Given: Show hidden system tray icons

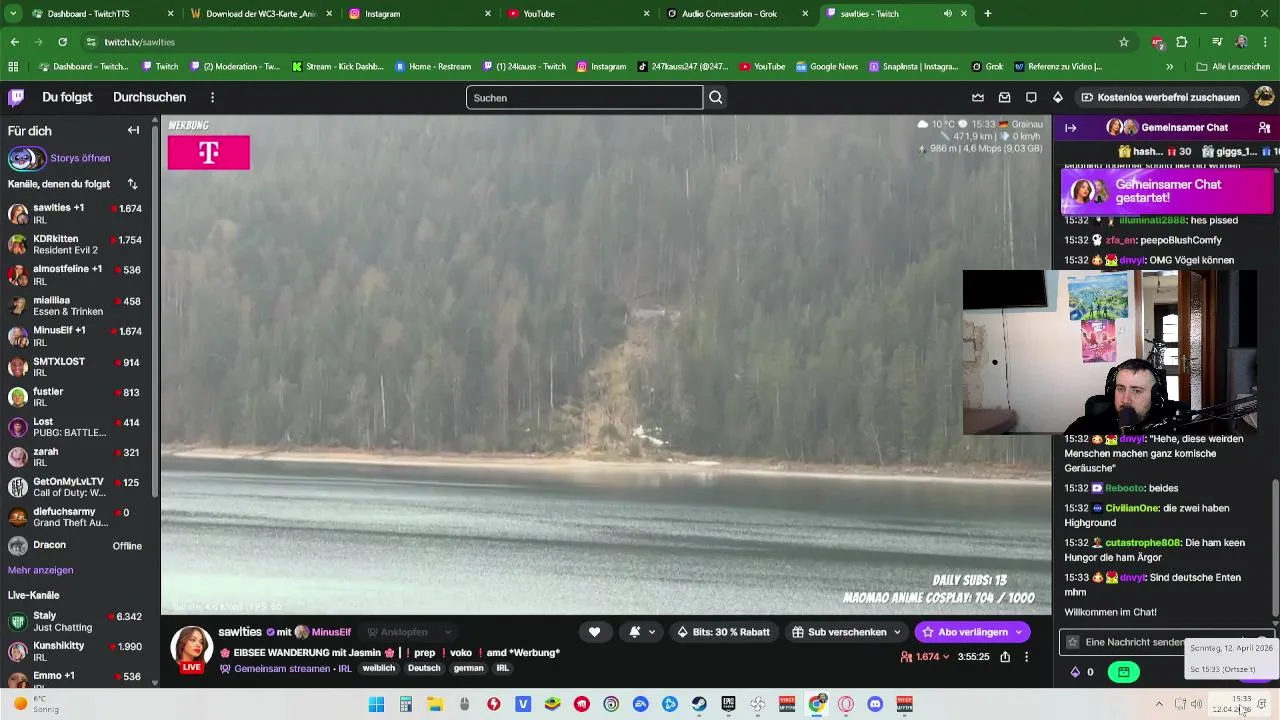Looking at the screenshot, I should pyautogui.click(x=1159, y=704).
